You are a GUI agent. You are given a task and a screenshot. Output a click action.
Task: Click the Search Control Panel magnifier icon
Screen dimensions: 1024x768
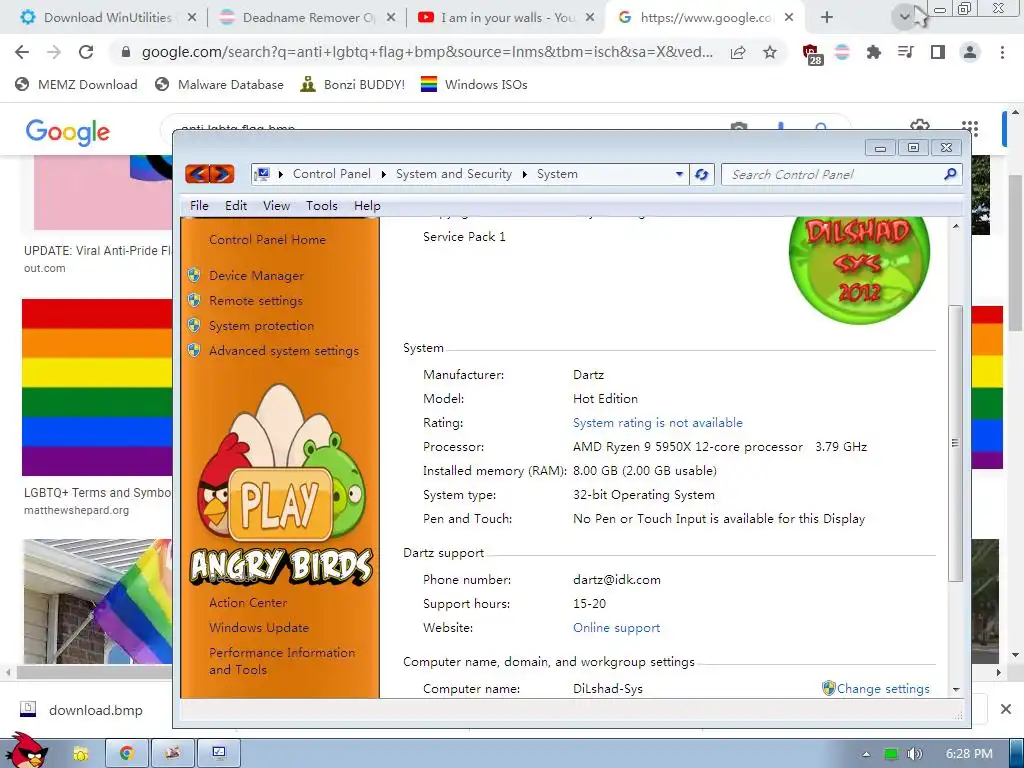tap(950, 174)
